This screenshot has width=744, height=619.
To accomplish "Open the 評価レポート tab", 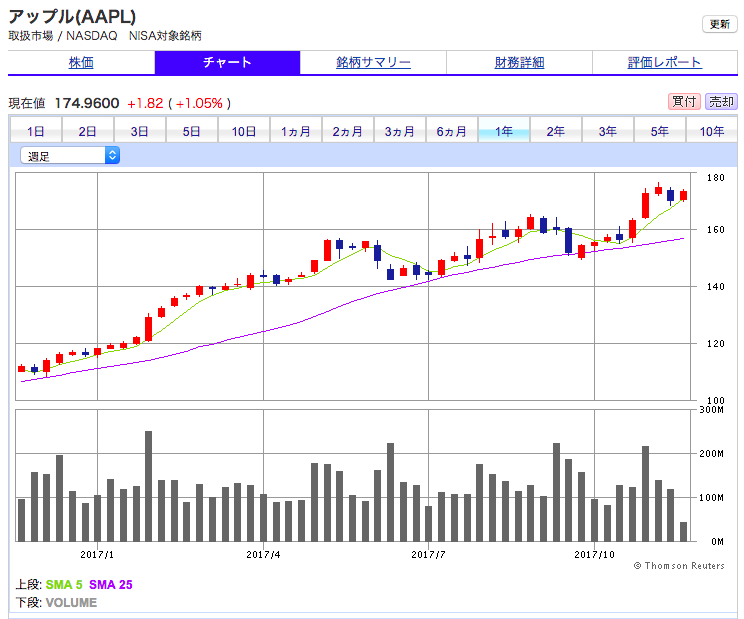I will (665, 63).
